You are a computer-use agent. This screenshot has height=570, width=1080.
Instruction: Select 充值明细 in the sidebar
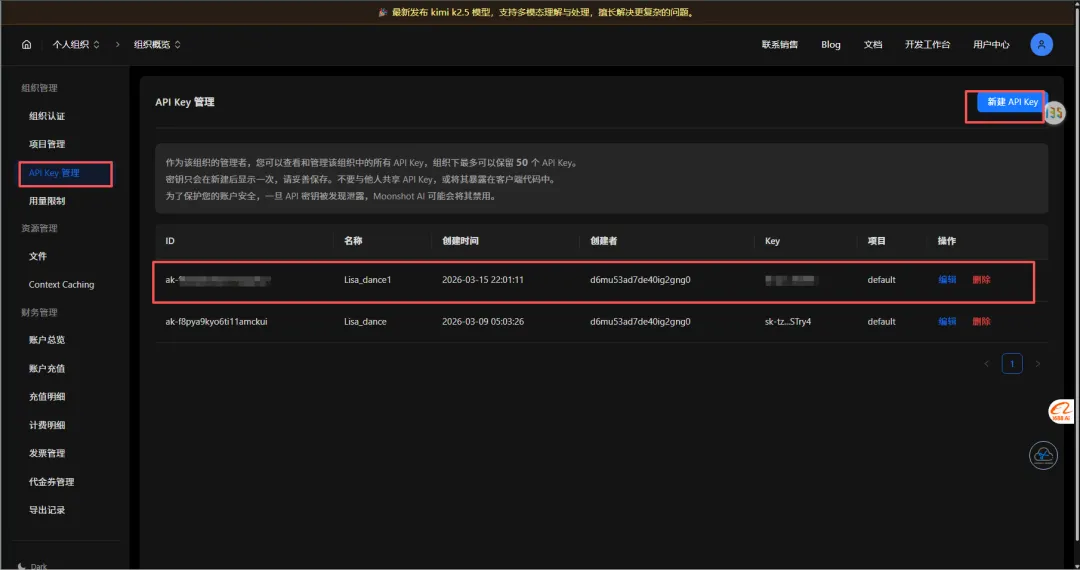(47, 397)
